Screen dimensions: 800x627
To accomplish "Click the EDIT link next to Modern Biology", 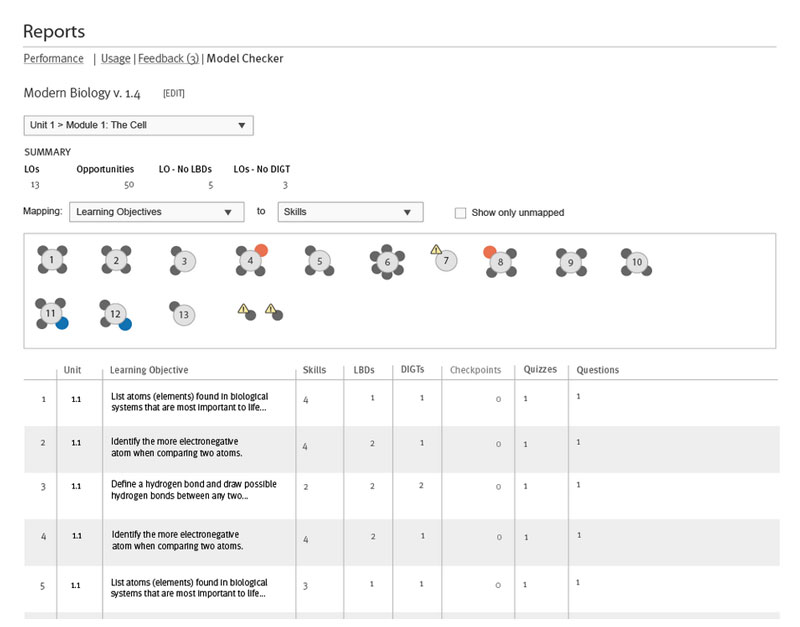I will click(x=174, y=93).
